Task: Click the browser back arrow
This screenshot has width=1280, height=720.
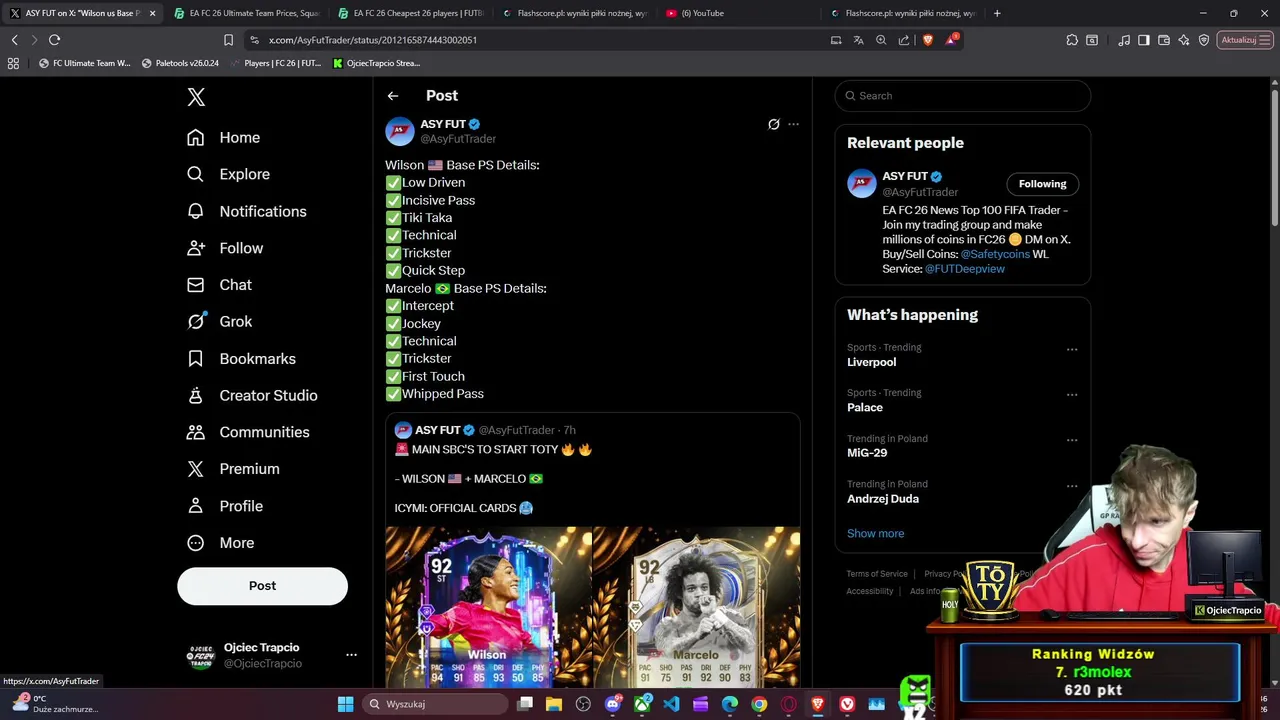Action: point(14,40)
